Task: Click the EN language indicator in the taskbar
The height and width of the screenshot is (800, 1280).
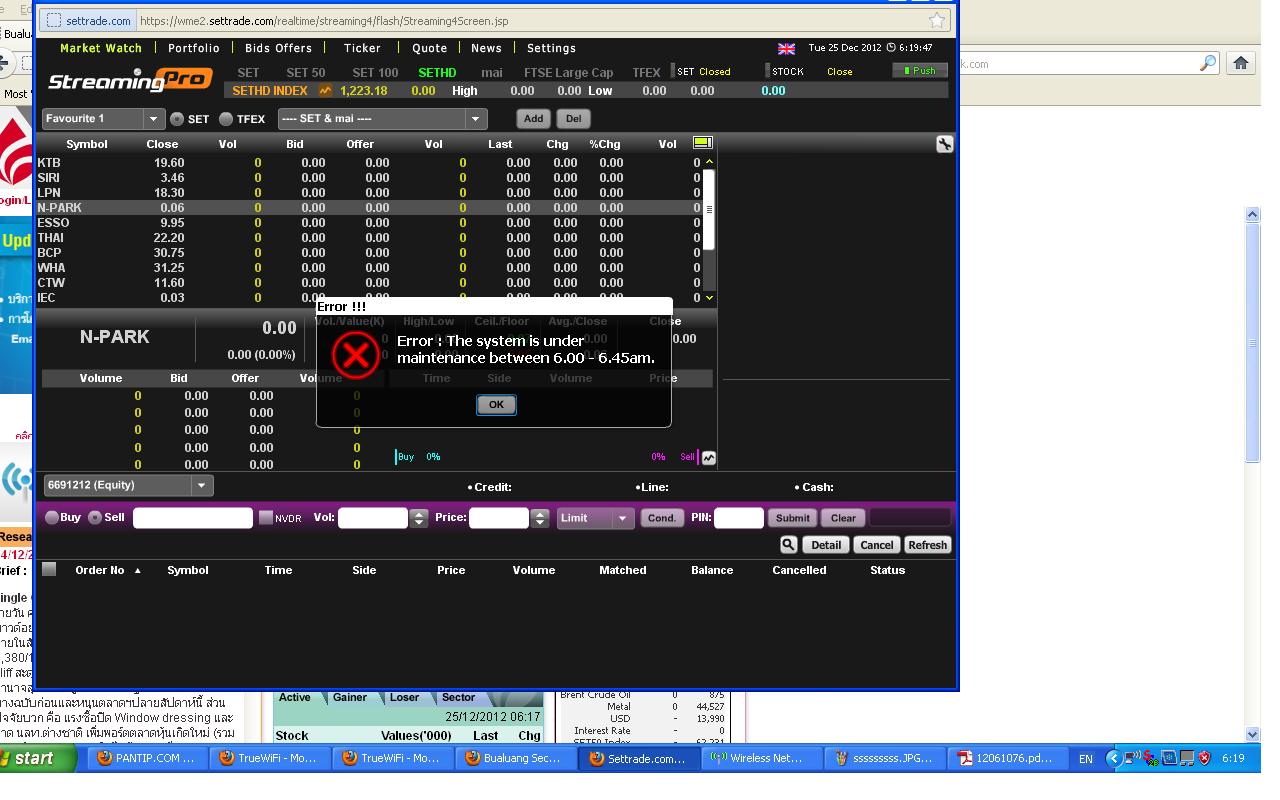Action: coord(1086,759)
